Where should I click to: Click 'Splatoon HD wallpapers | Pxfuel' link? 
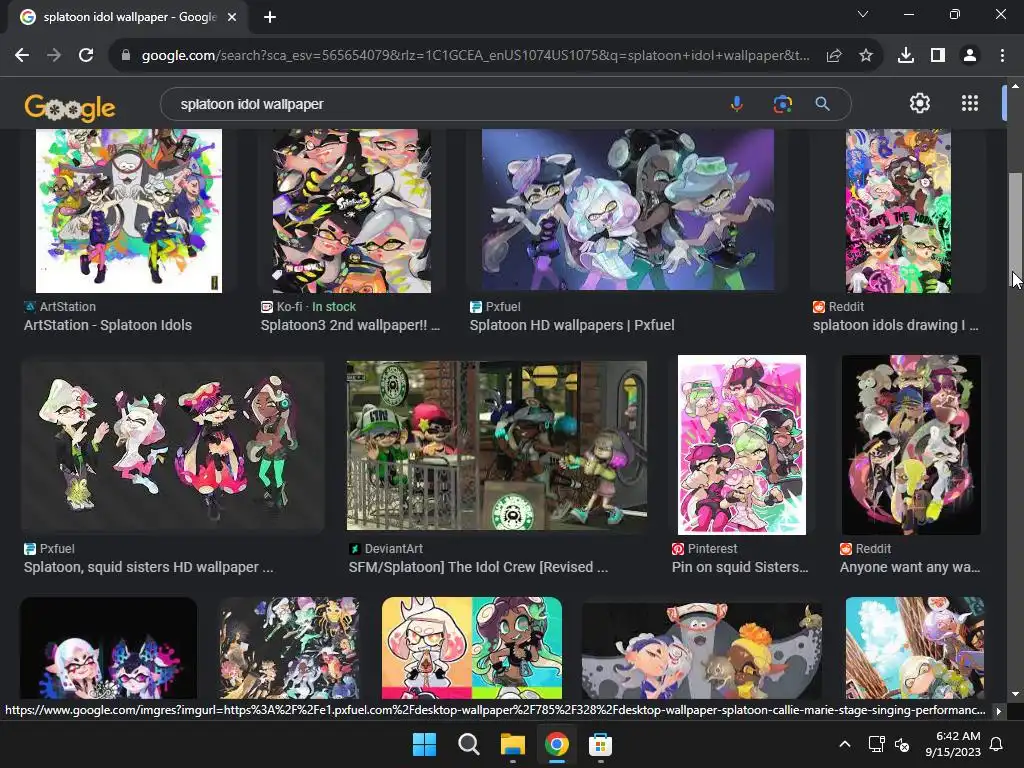tap(572, 325)
